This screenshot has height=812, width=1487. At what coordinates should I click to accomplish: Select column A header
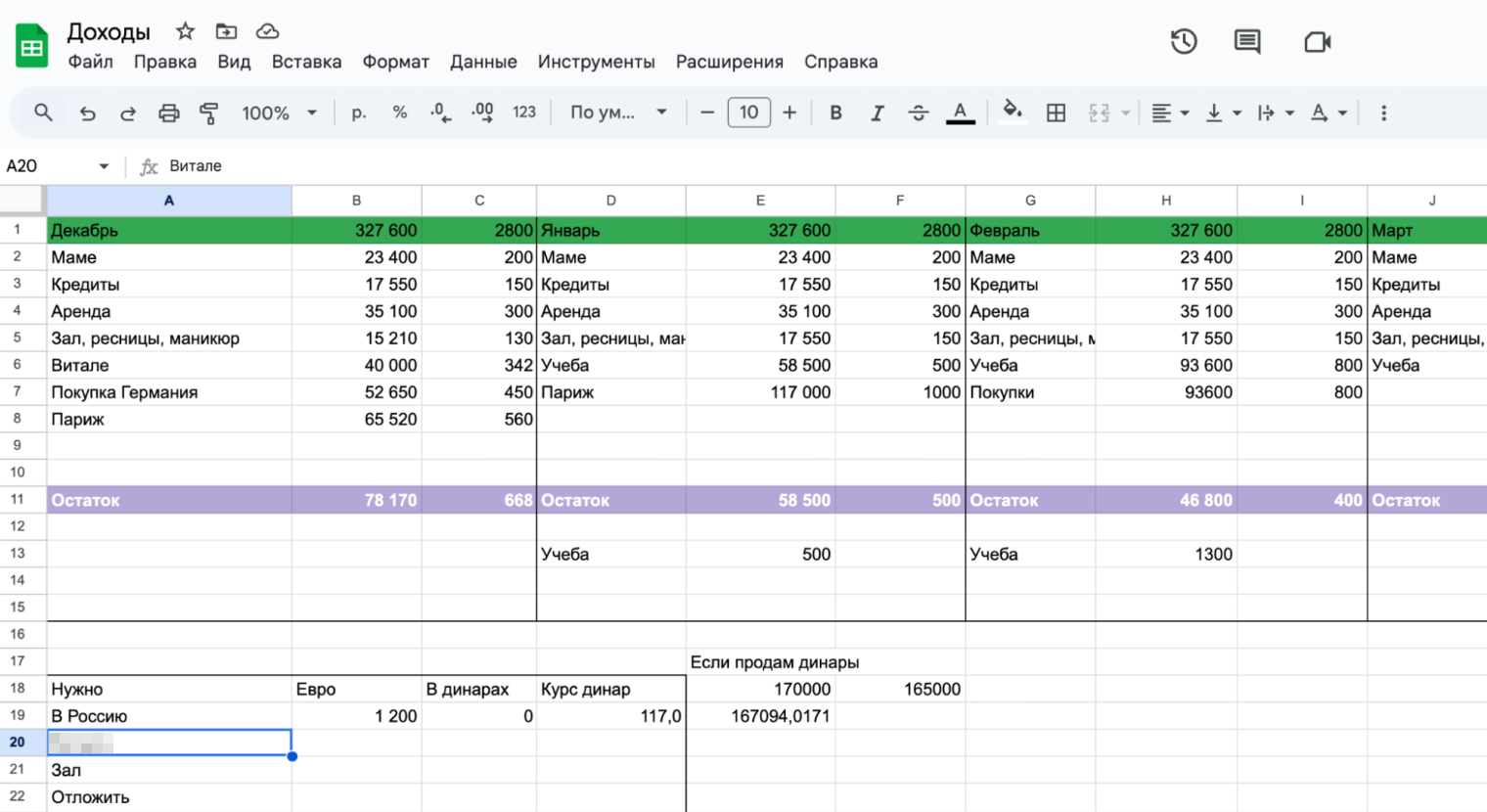click(x=169, y=201)
